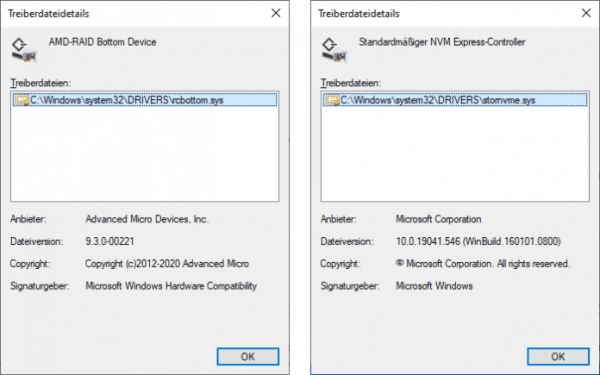600x375 pixels.
Task: Click the rcbottom.sys file icon
Action: pyautogui.click(x=23, y=100)
